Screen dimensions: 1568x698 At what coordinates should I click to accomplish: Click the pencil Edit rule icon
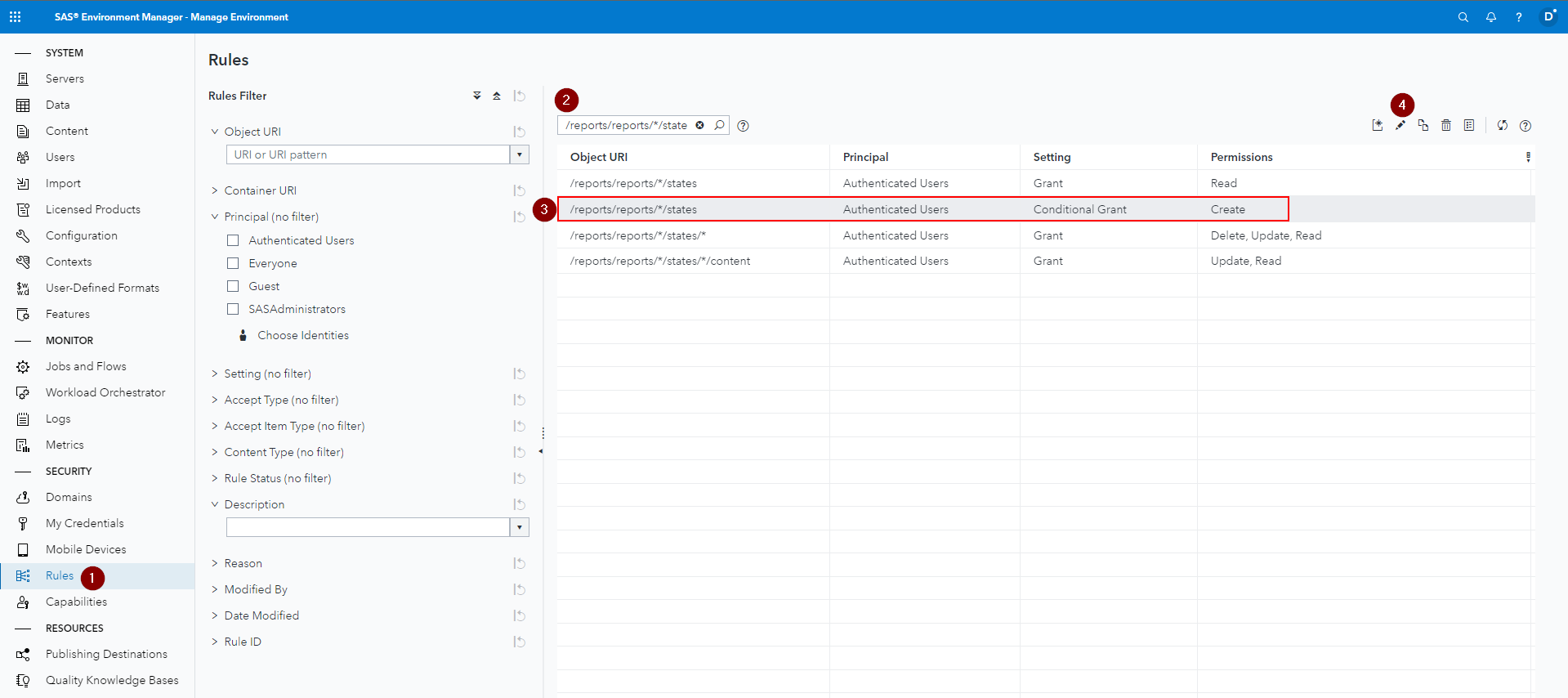coord(1400,125)
